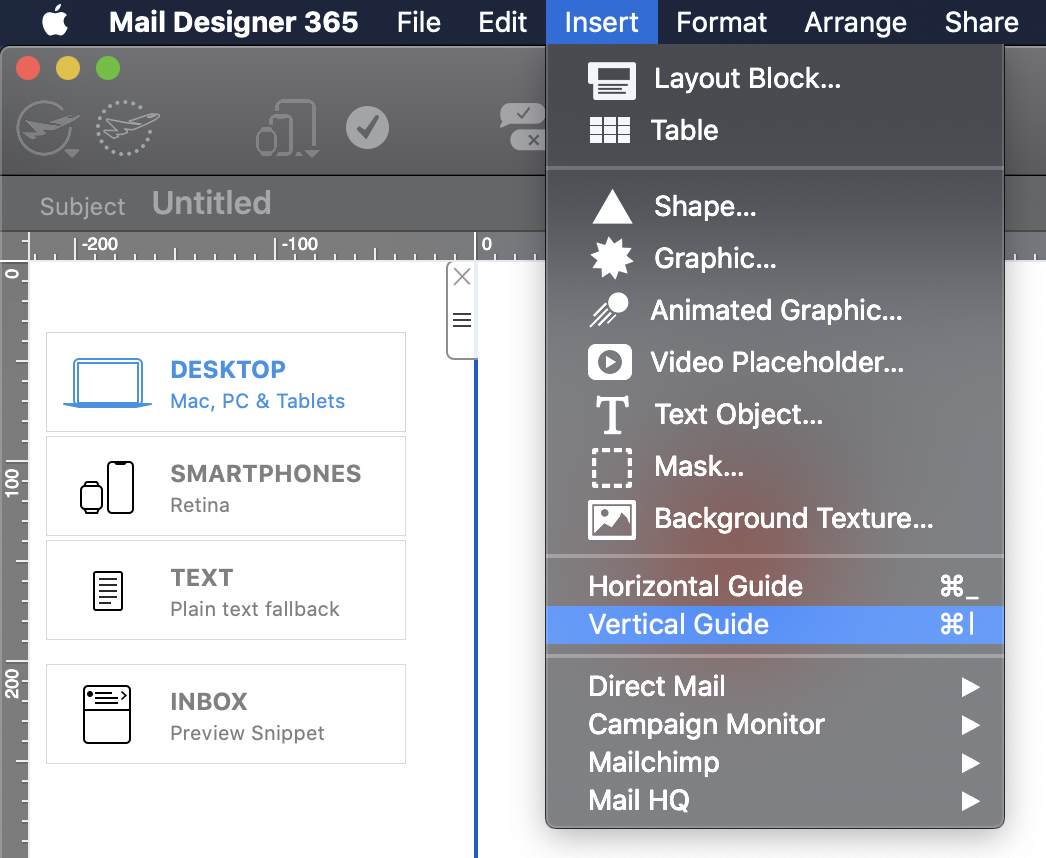Image resolution: width=1046 pixels, height=858 pixels.
Task: Select the Inbox Preview Snippet view
Action: (225, 714)
